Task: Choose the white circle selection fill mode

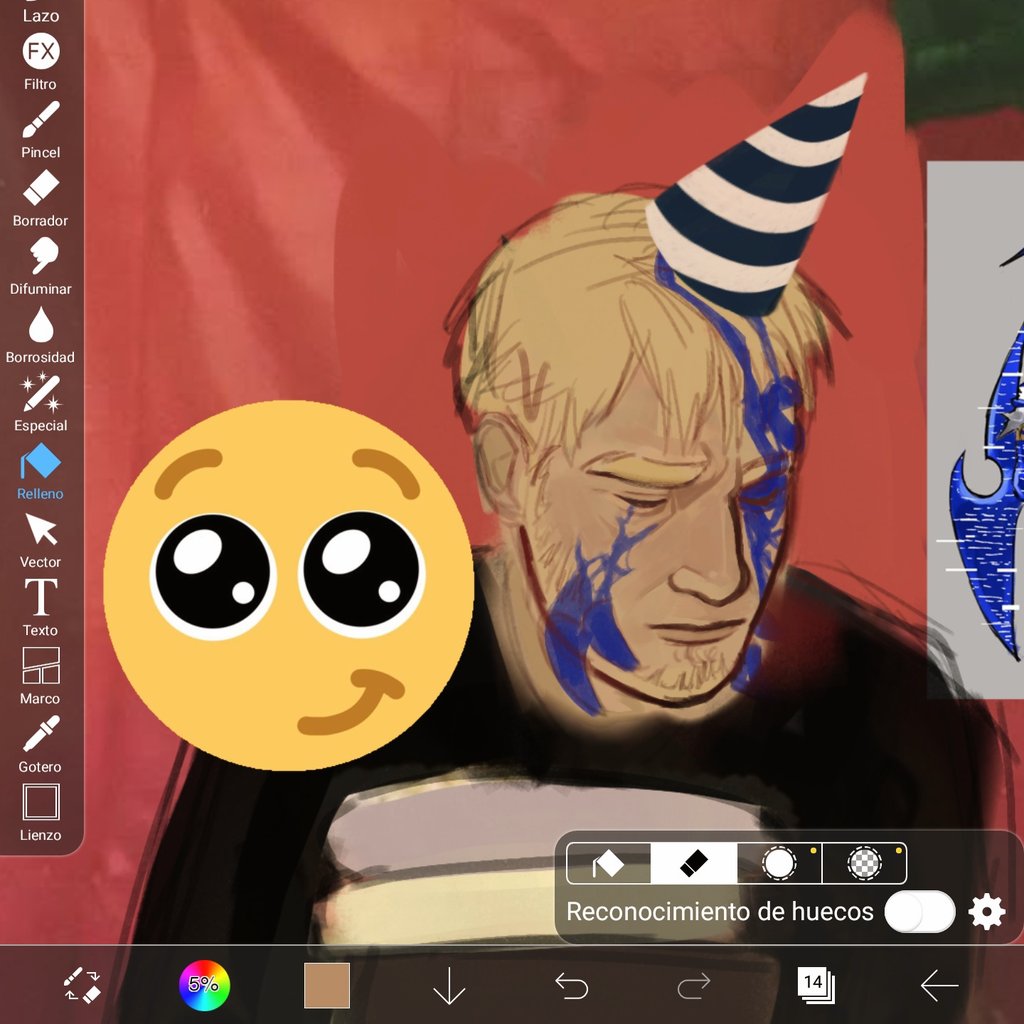Action: 779,863
